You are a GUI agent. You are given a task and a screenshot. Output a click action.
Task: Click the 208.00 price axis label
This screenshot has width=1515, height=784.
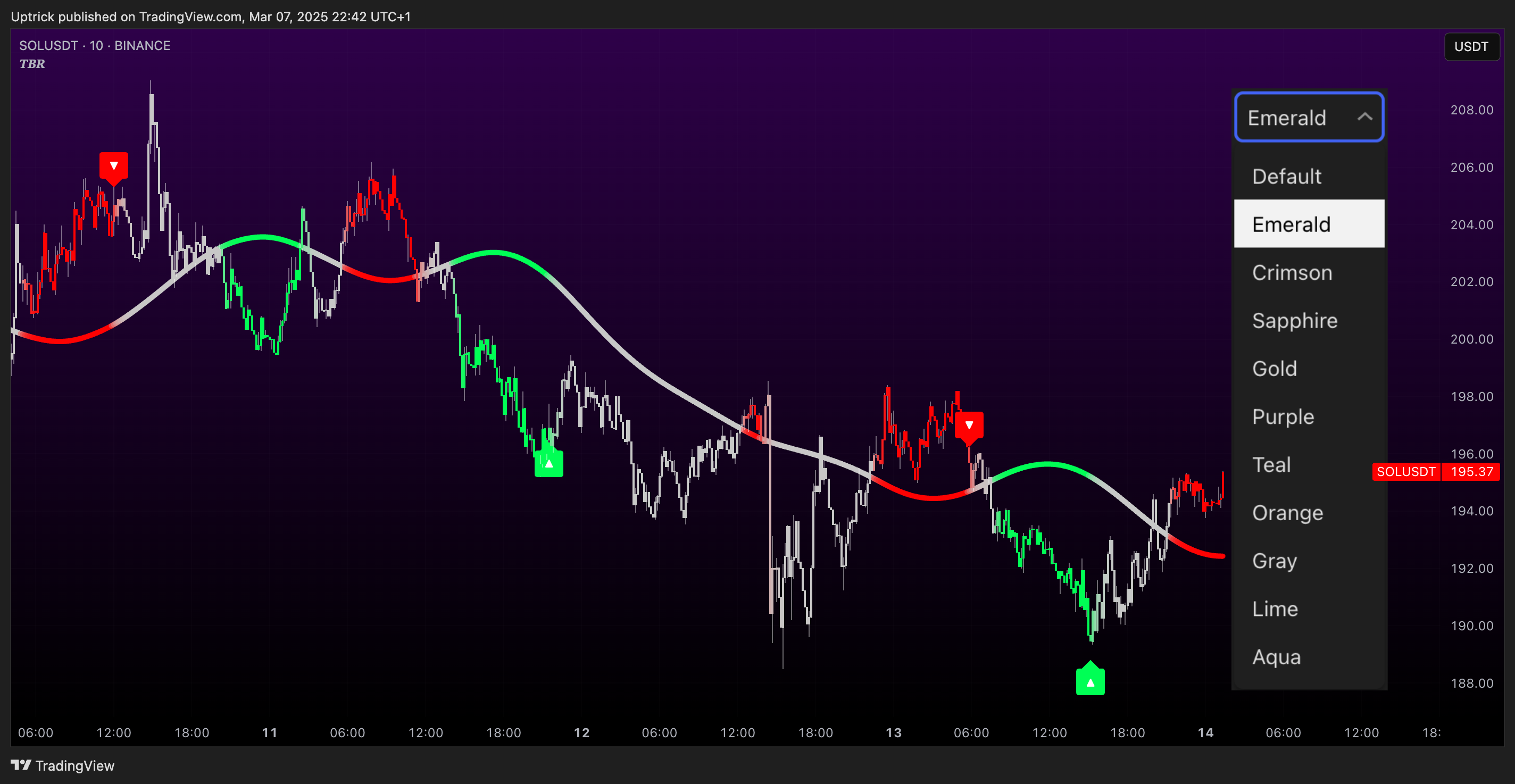(1471, 110)
